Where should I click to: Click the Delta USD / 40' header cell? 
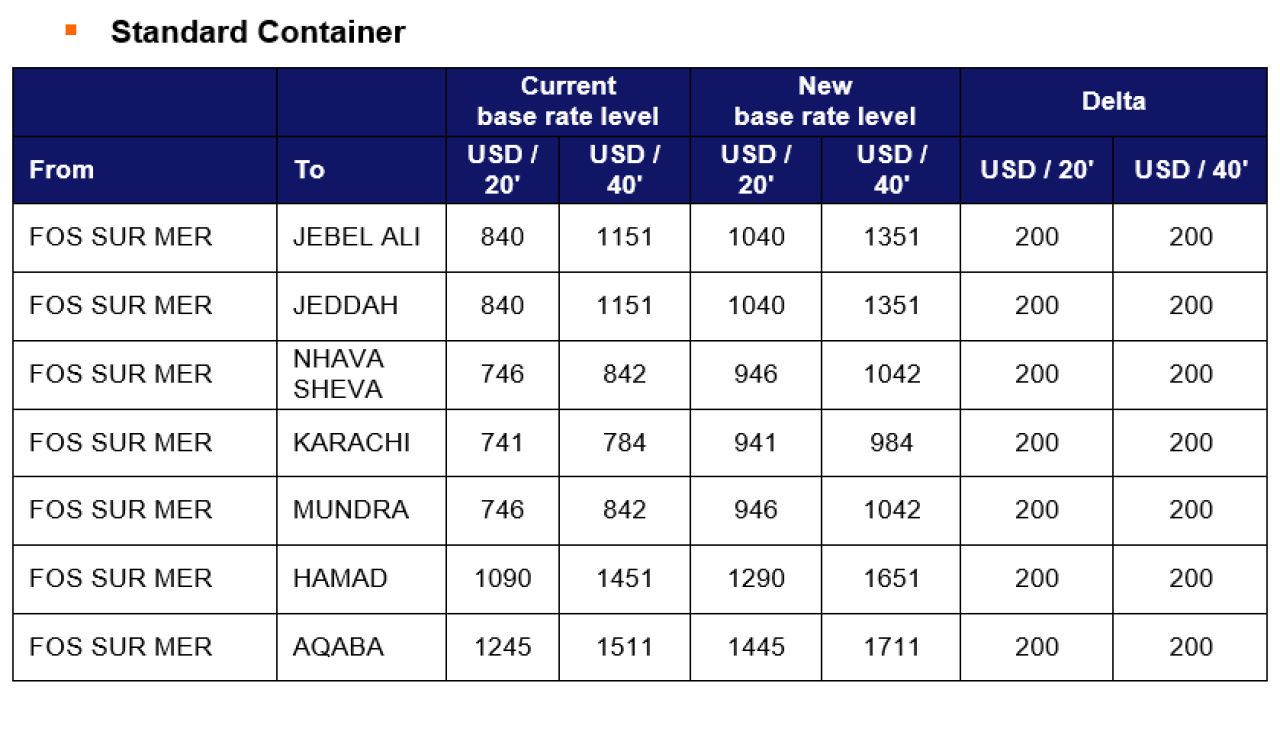(1190, 170)
